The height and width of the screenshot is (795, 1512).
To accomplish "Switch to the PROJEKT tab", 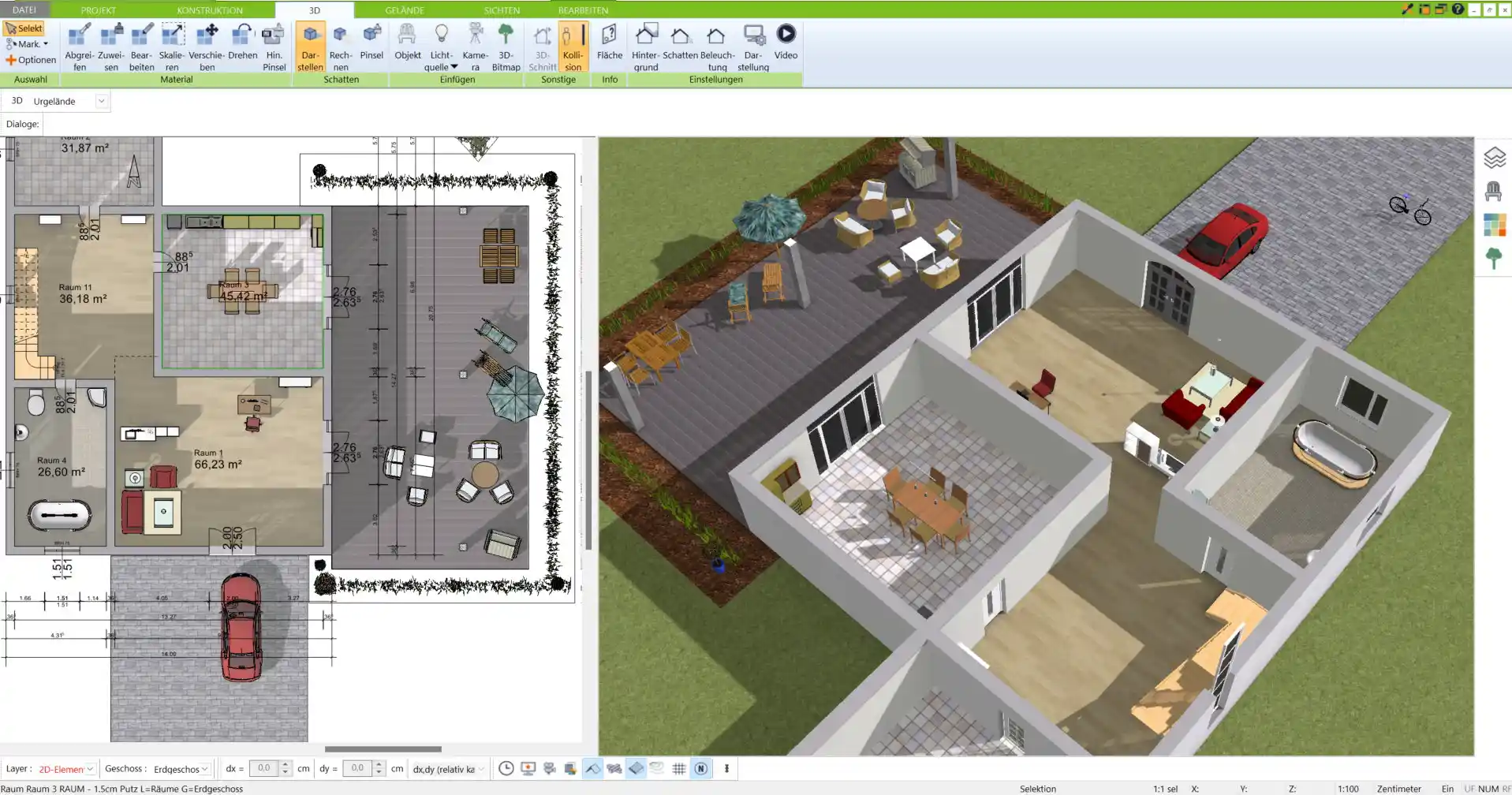I will [x=99, y=10].
